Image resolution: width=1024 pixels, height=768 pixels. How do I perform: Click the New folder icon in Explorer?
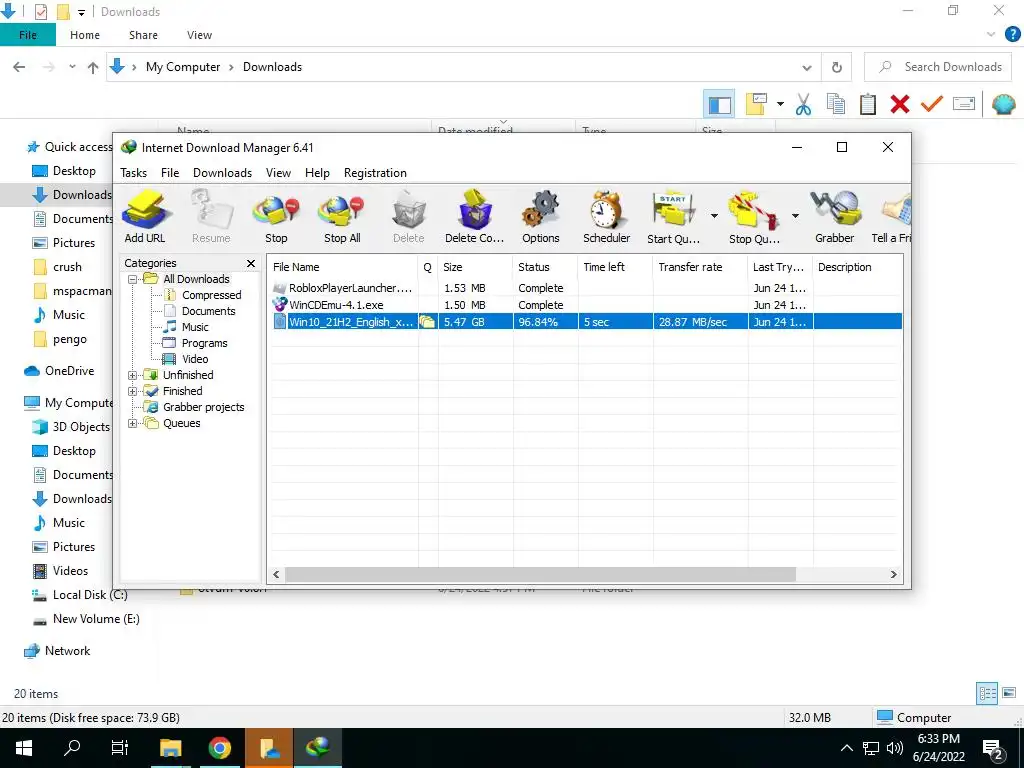(756, 104)
